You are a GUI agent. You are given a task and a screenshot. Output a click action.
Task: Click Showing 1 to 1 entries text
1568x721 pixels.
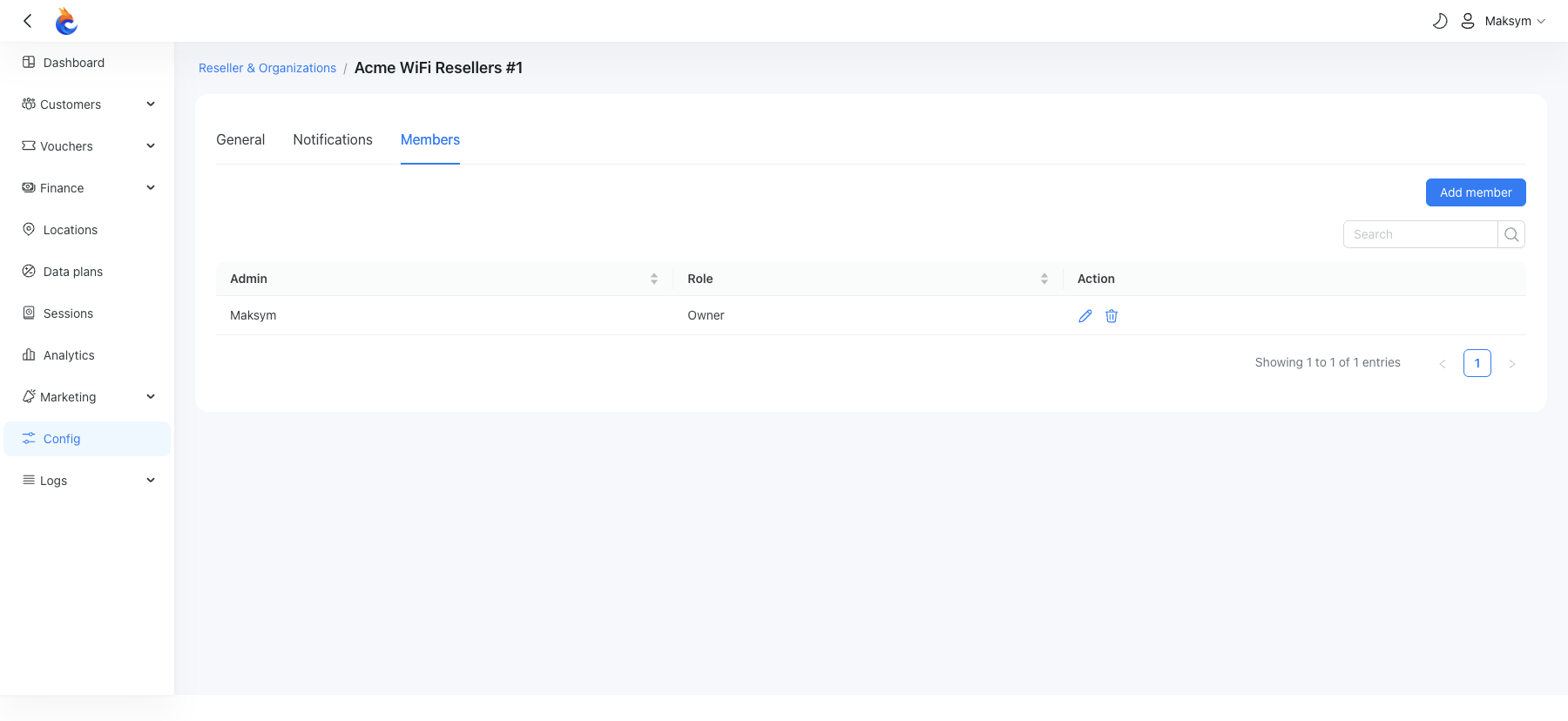tap(1328, 362)
